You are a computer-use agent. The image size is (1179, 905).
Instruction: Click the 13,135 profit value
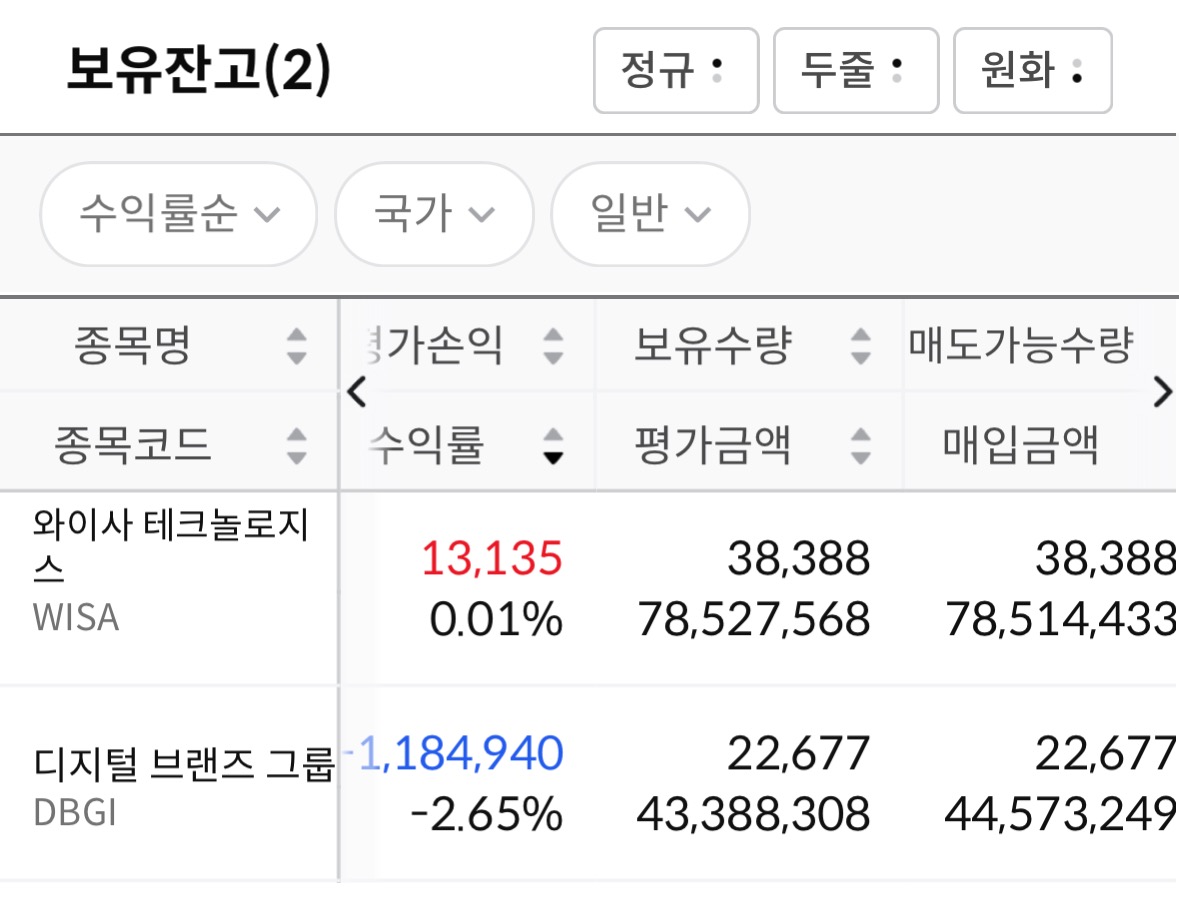point(492,558)
